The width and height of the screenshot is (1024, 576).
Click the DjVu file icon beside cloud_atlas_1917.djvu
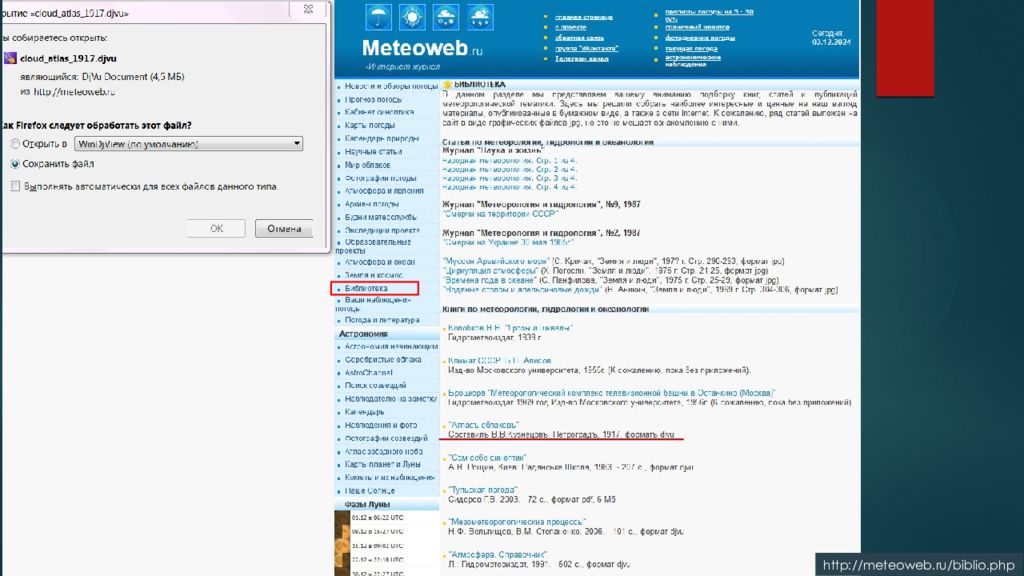point(10,58)
